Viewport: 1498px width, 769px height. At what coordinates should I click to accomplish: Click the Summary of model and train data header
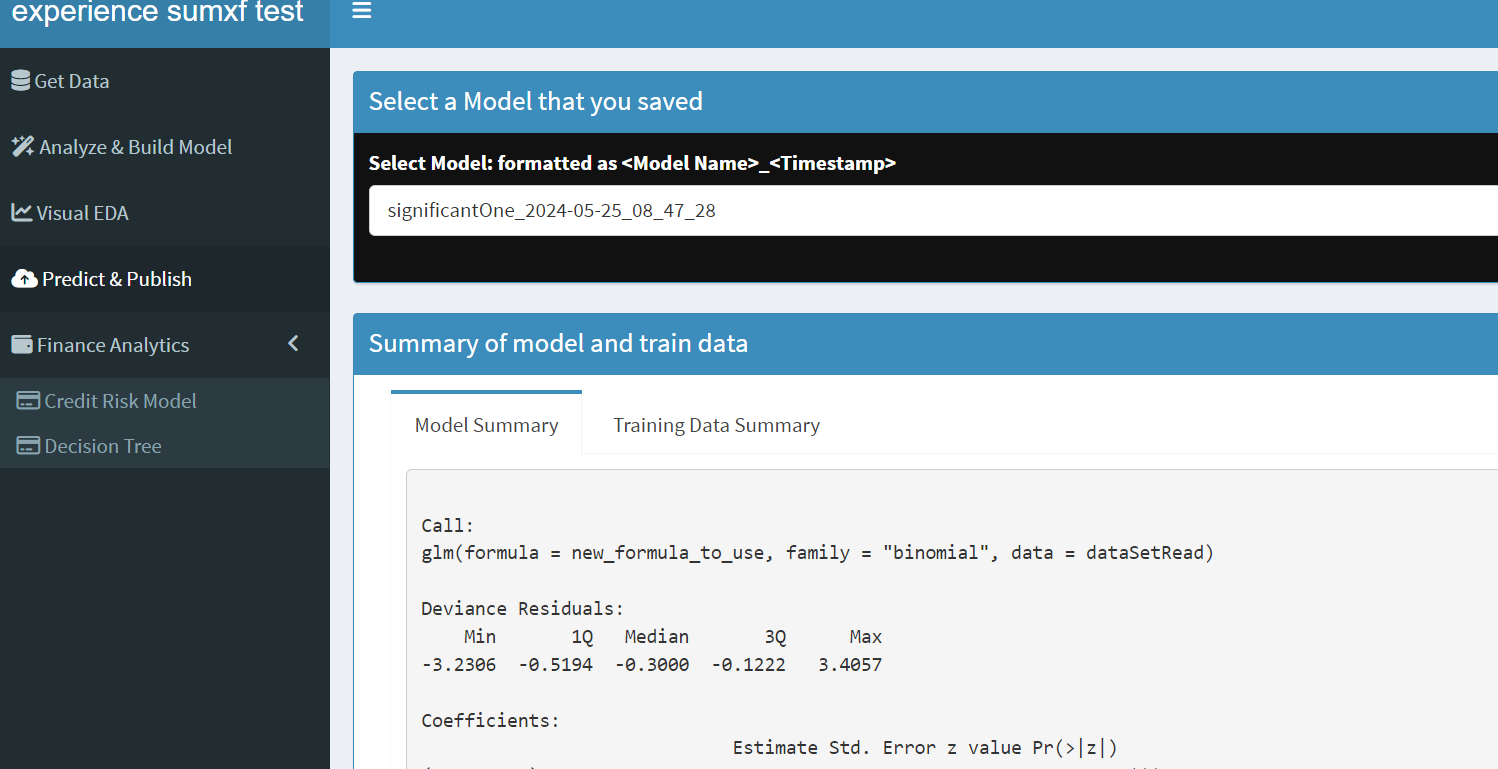coord(558,343)
